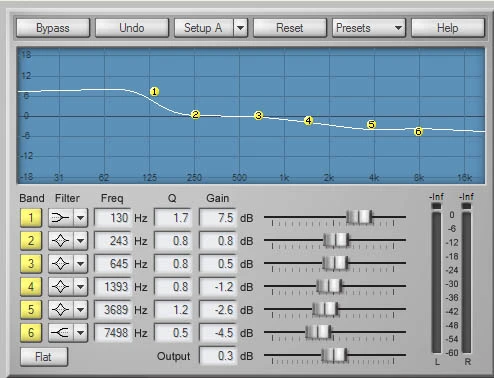
Task: Click the Setup A button
Action: click(203, 28)
